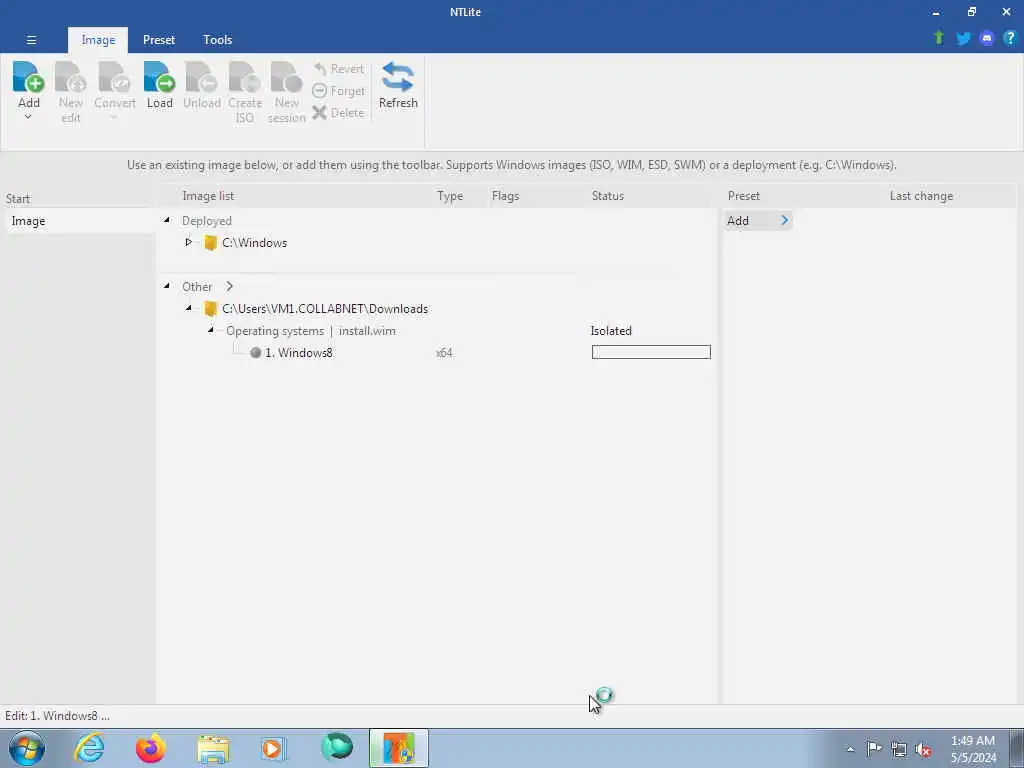Open the Discord link icon

[987, 39]
